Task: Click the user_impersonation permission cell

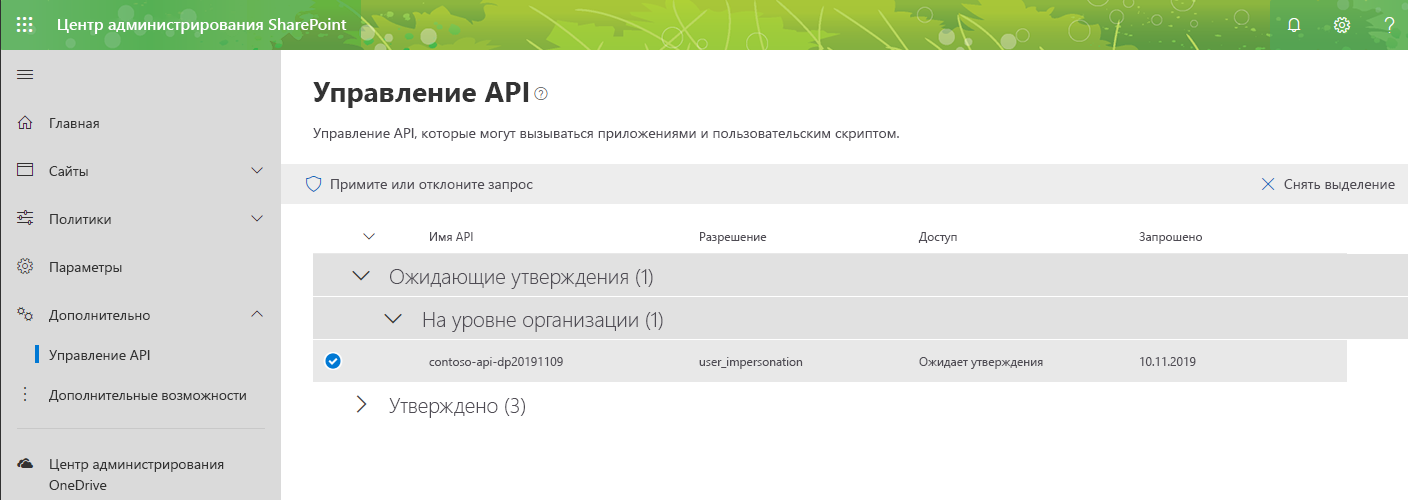Action: [x=751, y=362]
